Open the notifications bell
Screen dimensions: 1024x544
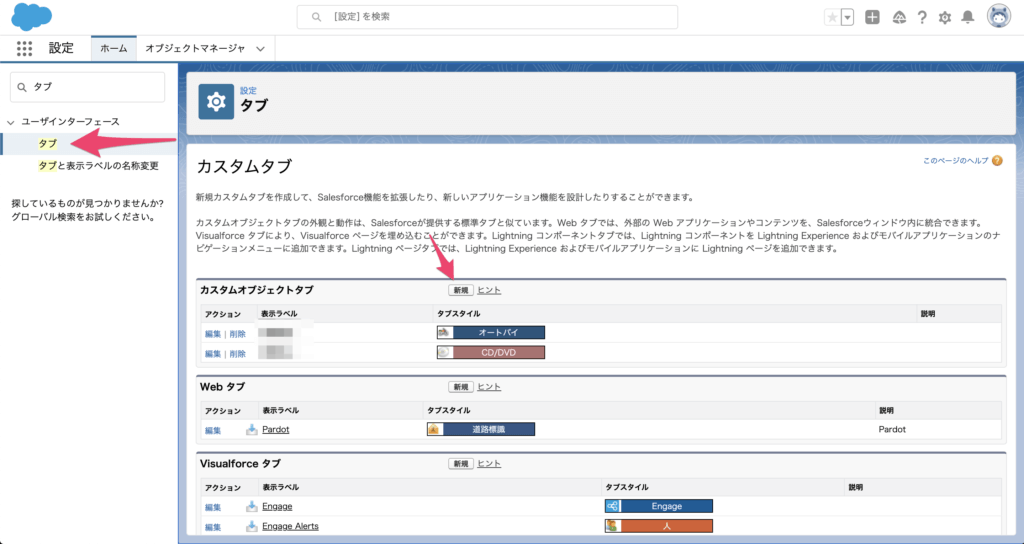point(968,18)
